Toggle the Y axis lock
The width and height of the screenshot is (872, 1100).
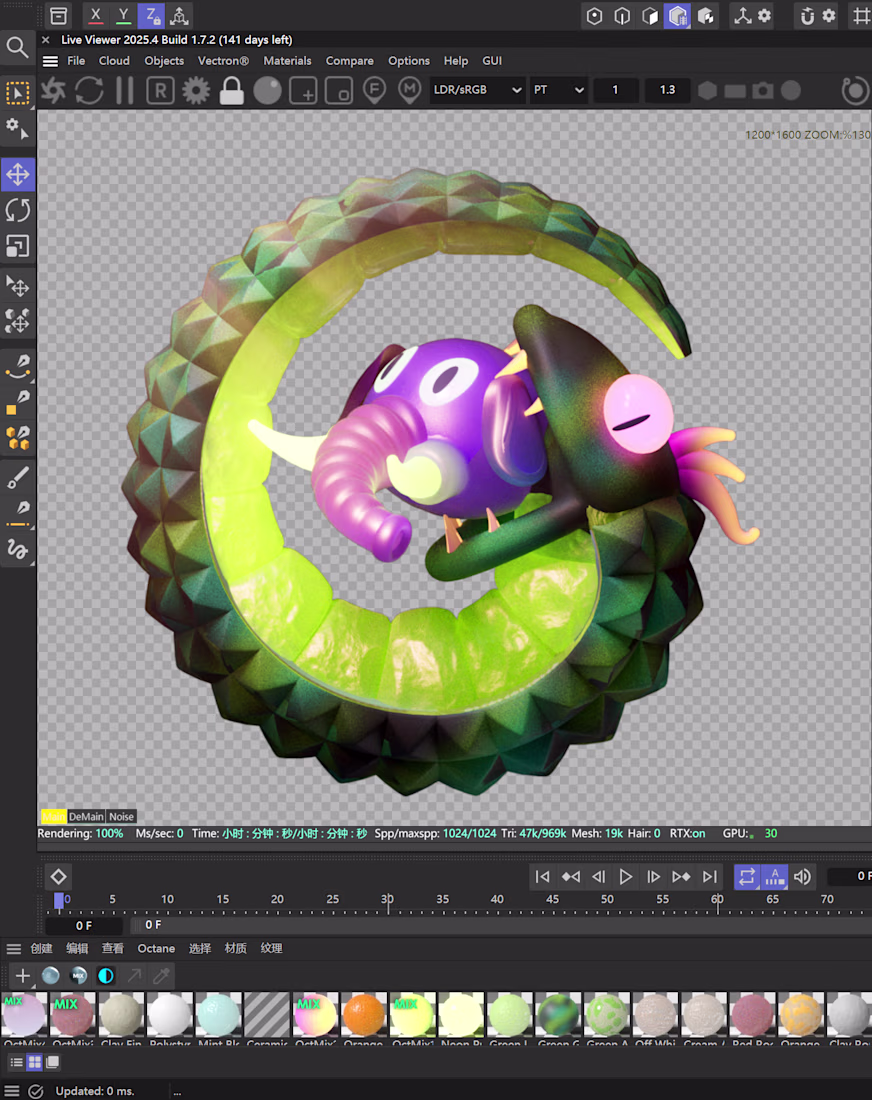pyautogui.click(x=123, y=15)
